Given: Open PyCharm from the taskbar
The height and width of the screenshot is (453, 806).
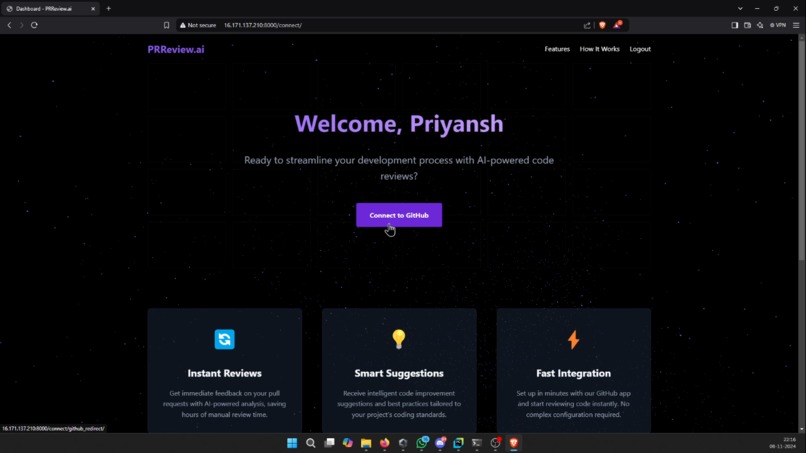Looking at the screenshot, I should [459, 443].
